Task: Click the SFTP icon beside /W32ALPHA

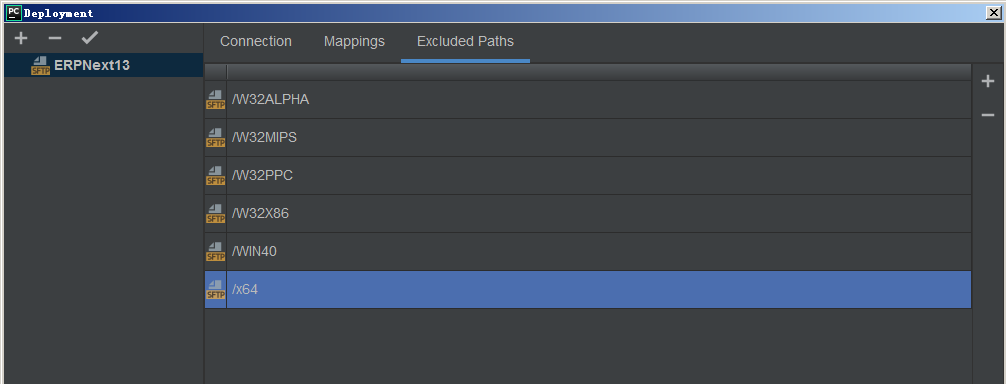Action: tap(216, 99)
